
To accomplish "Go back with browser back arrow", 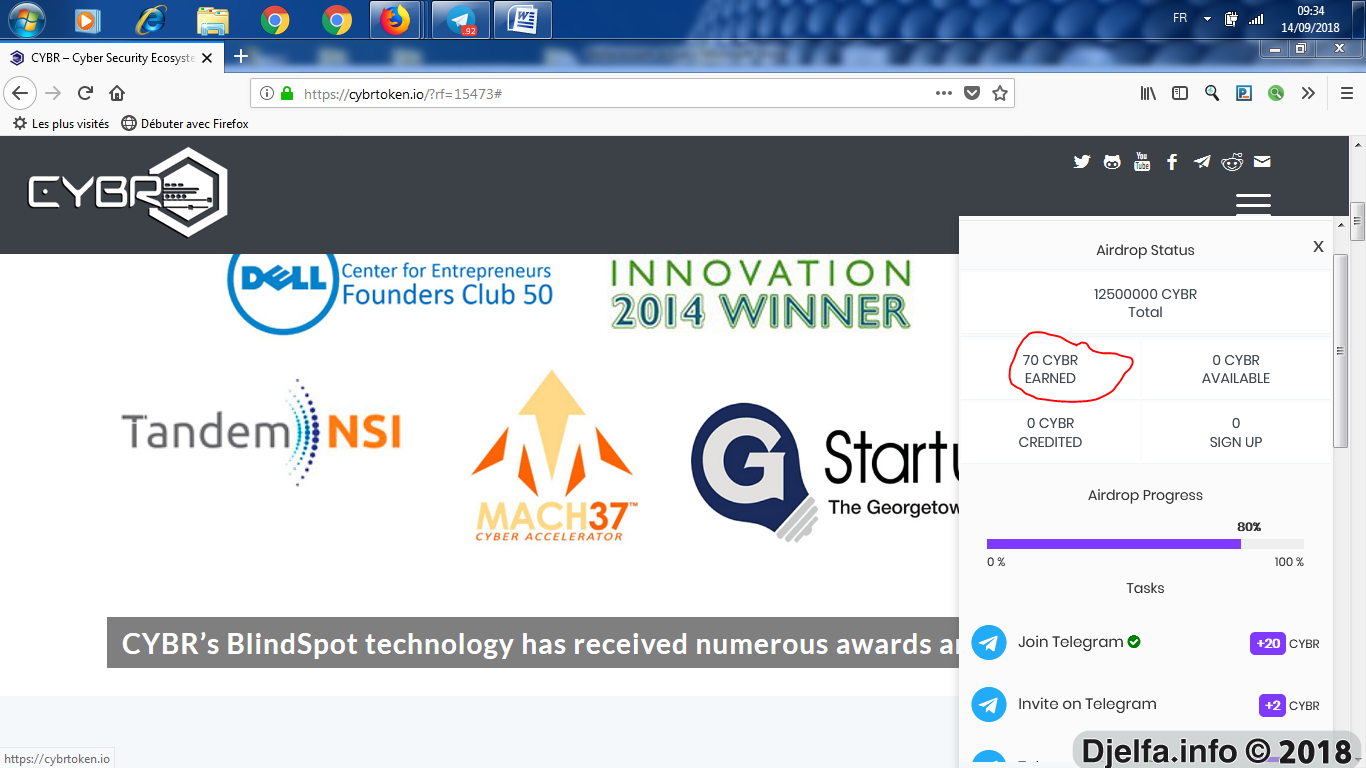I will 20,93.
